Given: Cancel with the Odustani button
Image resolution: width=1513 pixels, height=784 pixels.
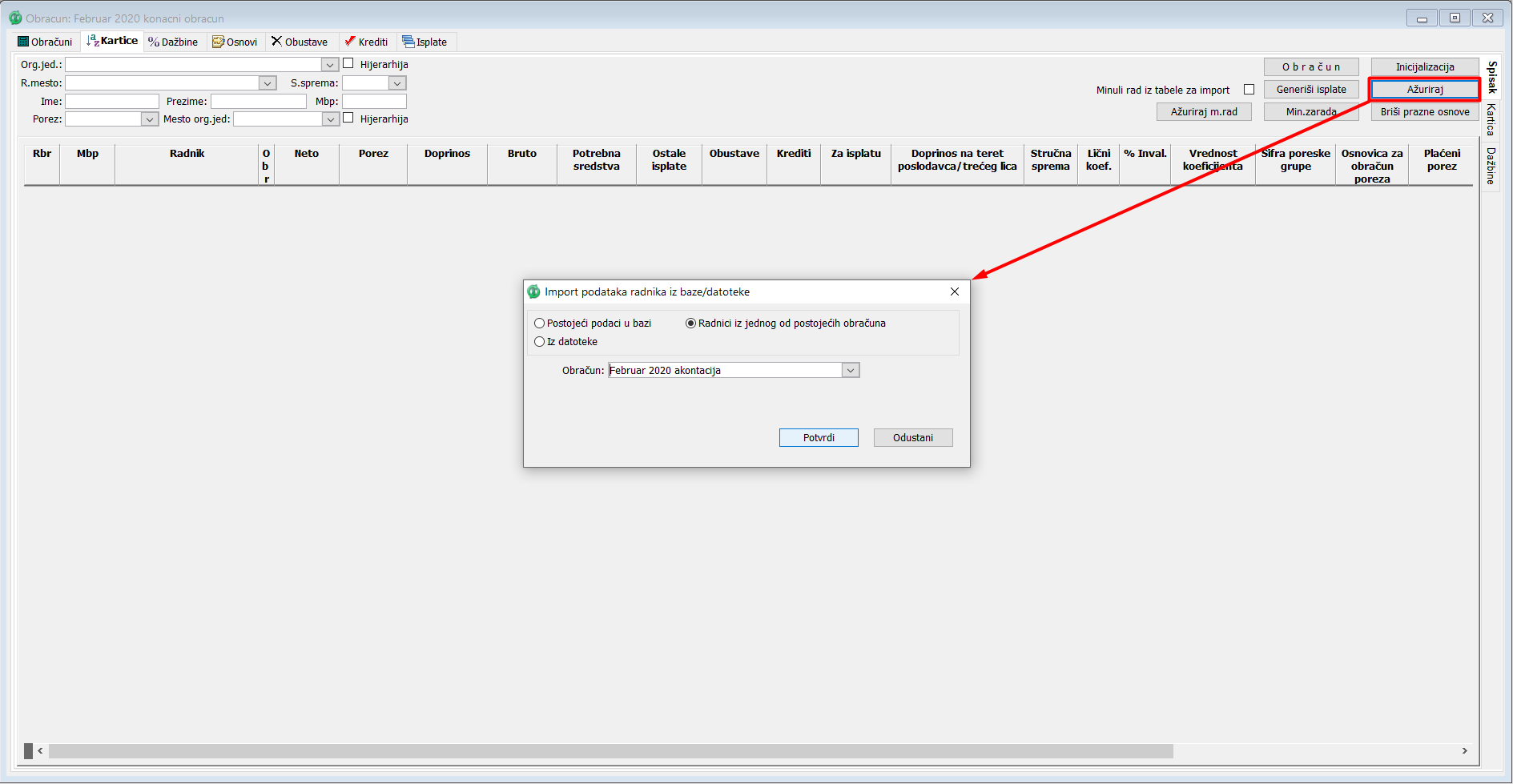Looking at the screenshot, I should coord(913,437).
